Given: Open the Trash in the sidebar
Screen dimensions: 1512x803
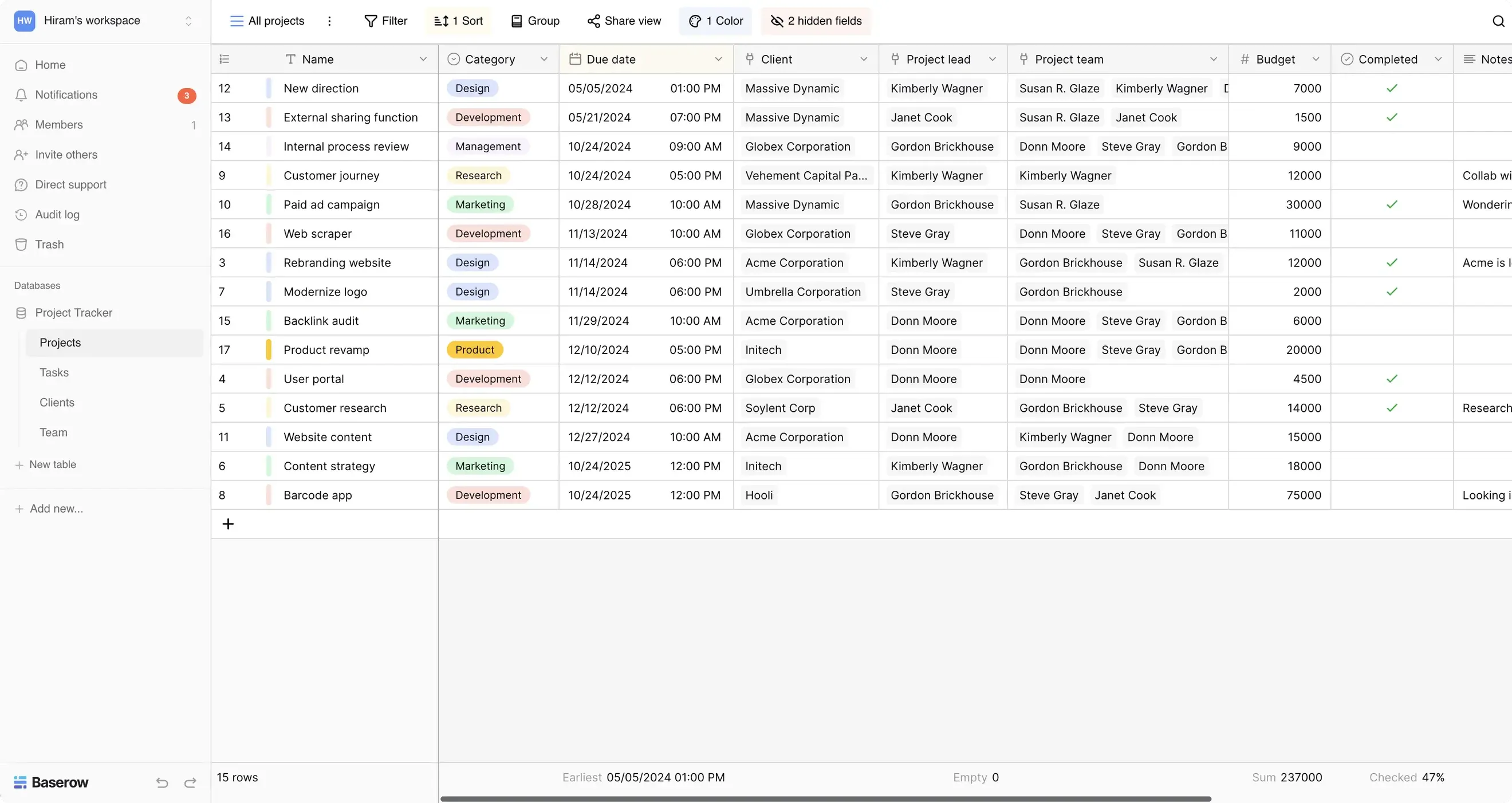Looking at the screenshot, I should point(49,244).
